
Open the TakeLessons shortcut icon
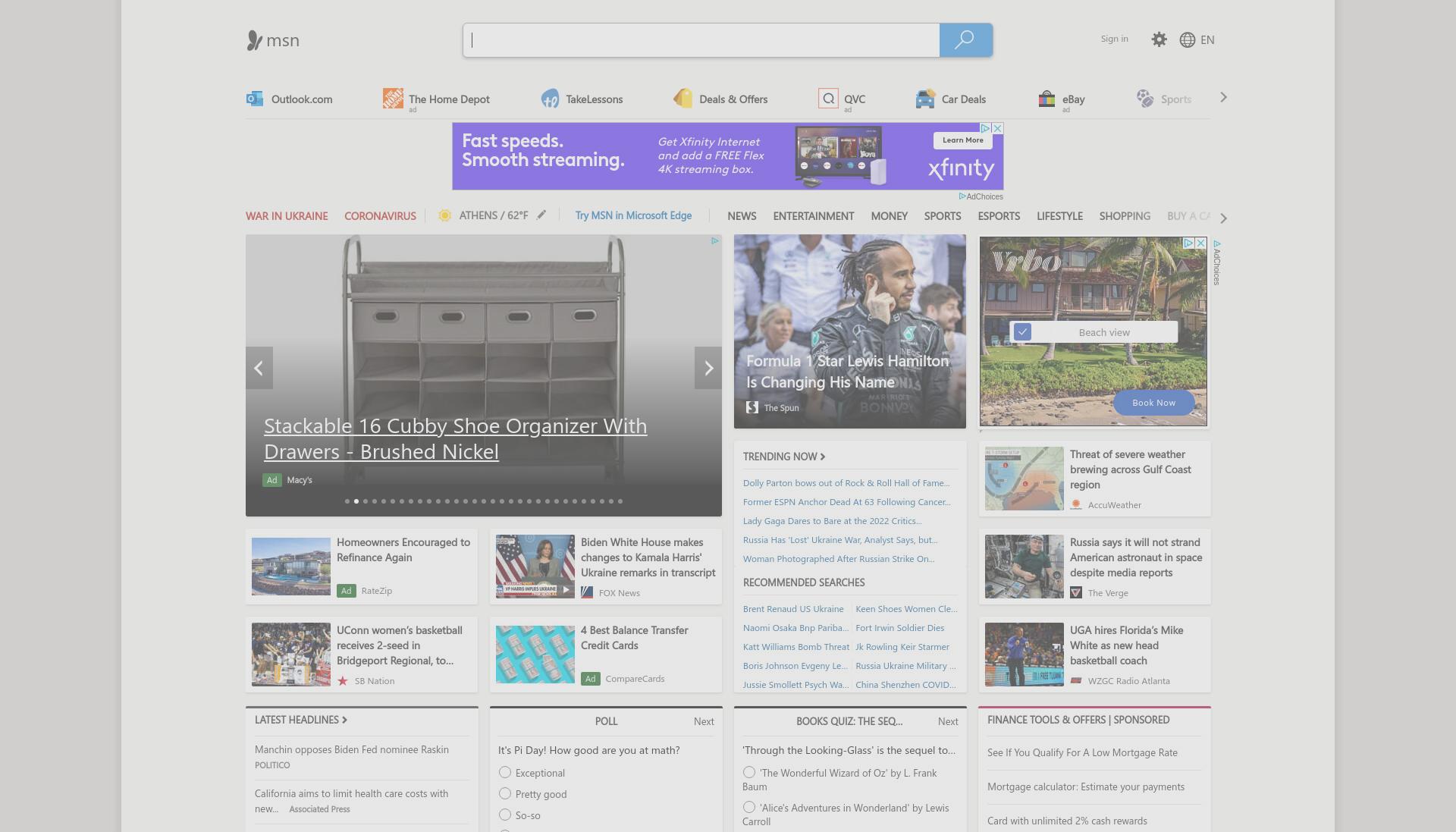coord(550,99)
